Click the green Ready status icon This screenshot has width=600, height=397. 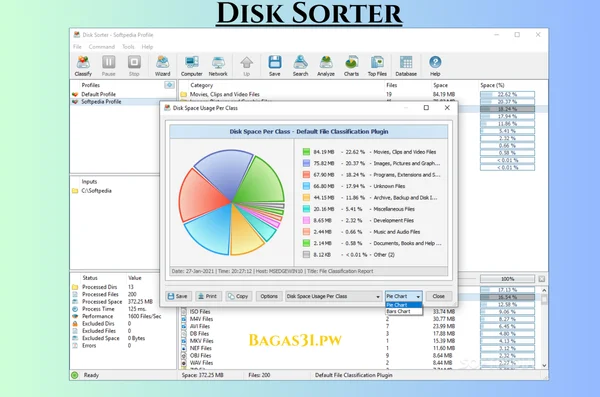coord(75,375)
